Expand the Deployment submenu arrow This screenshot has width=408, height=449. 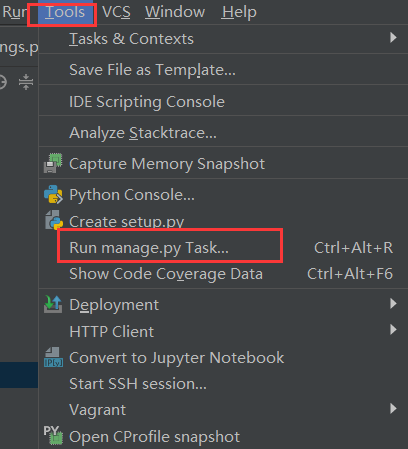393,303
